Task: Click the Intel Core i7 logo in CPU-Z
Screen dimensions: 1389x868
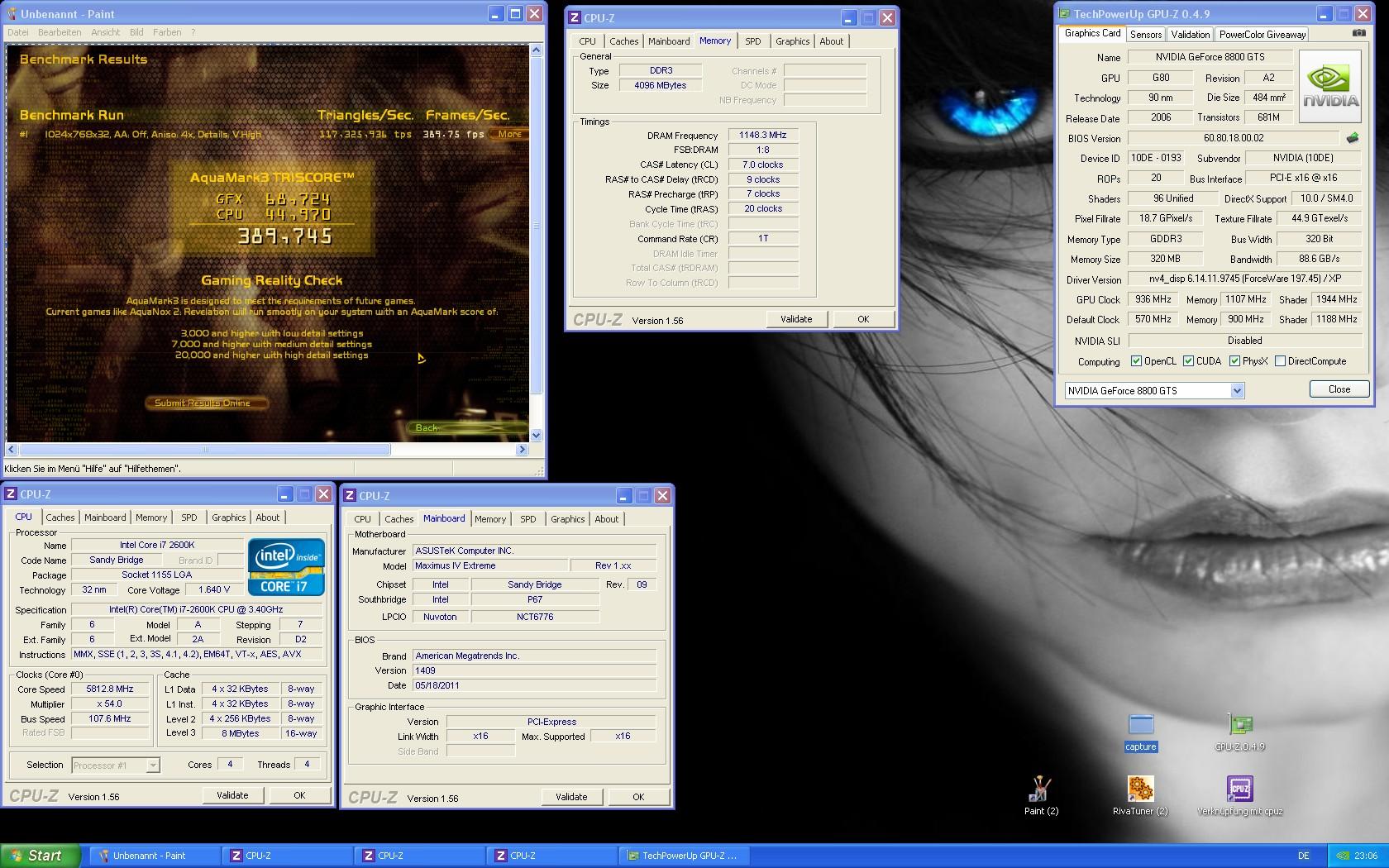Action: click(x=285, y=567)
